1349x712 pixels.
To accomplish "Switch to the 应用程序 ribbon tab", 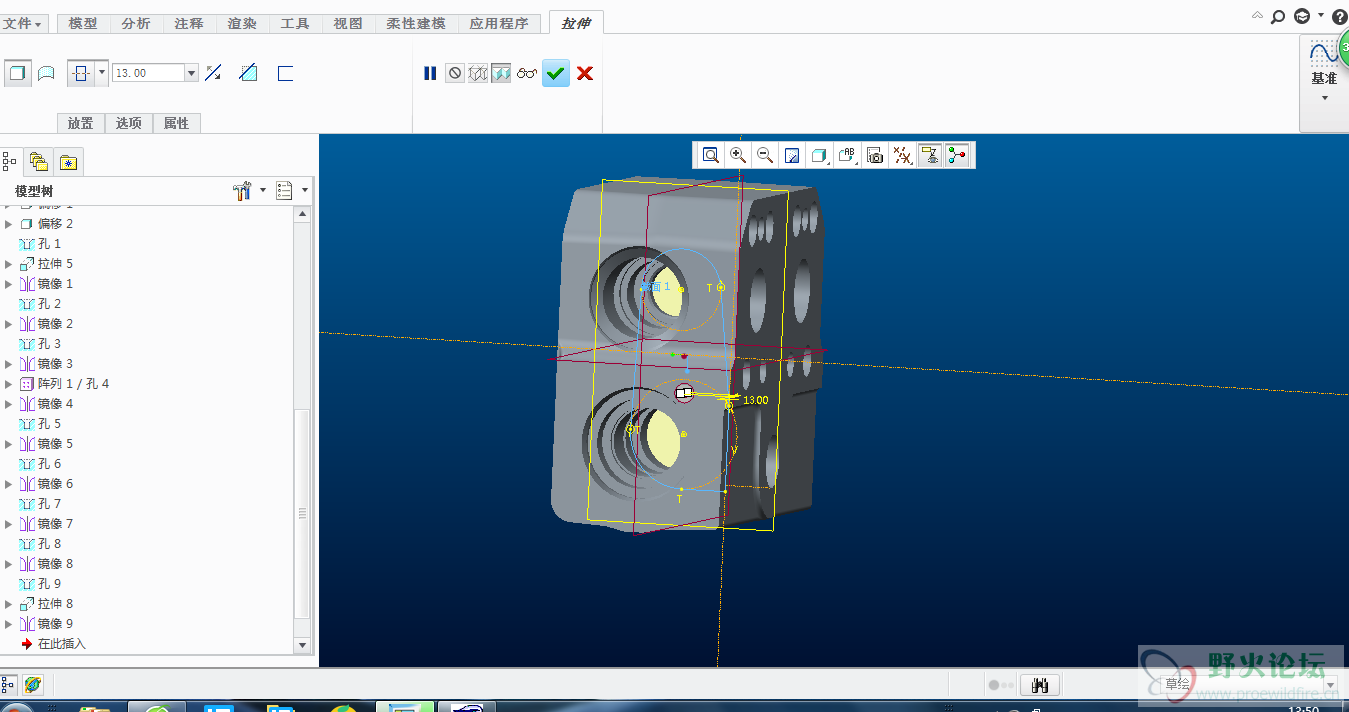I will tap(499, 23).
